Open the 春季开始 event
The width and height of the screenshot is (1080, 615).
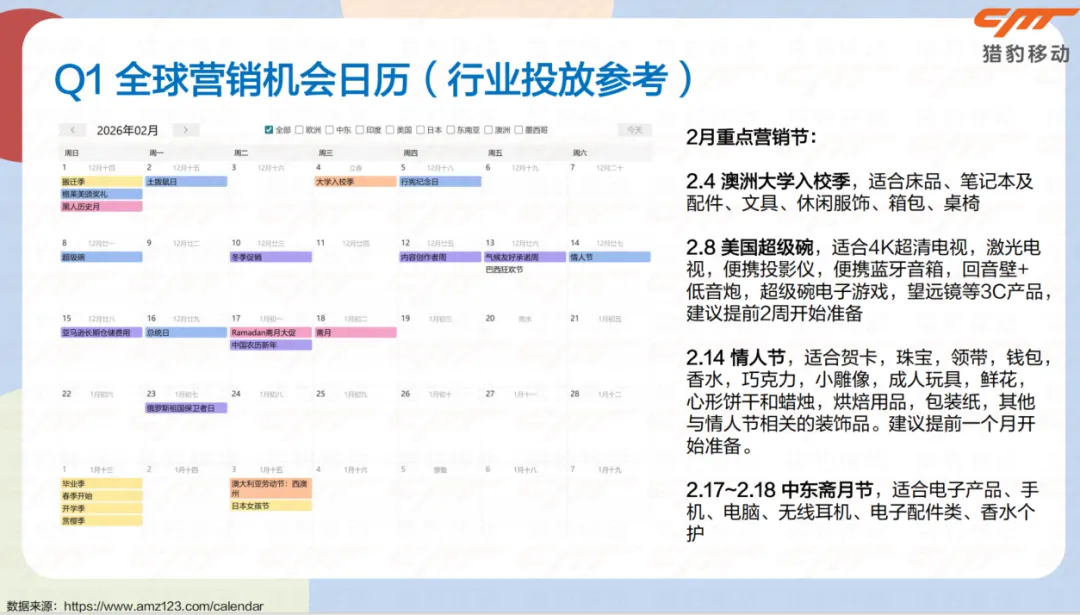(x=101, y=496)
